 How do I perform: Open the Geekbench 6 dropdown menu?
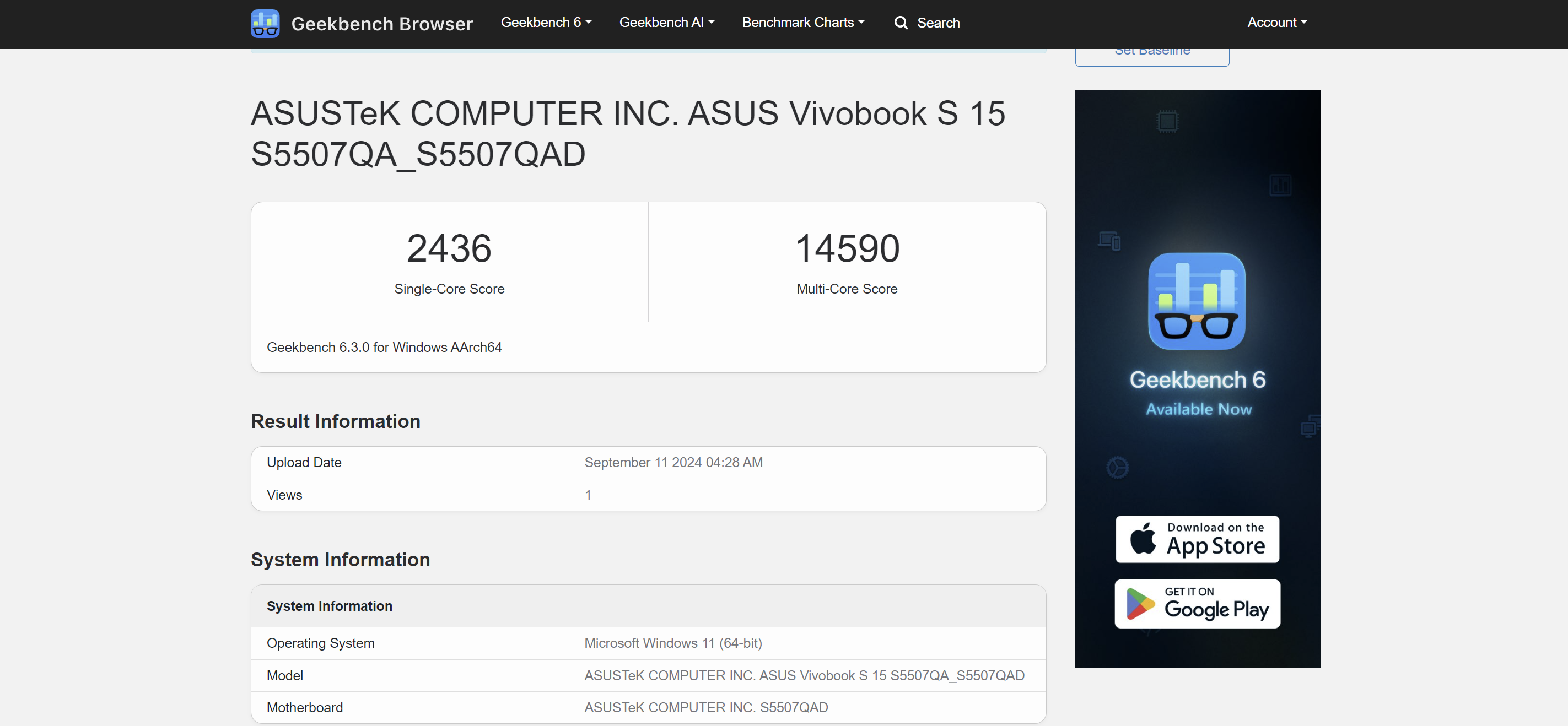pos(546,23)
